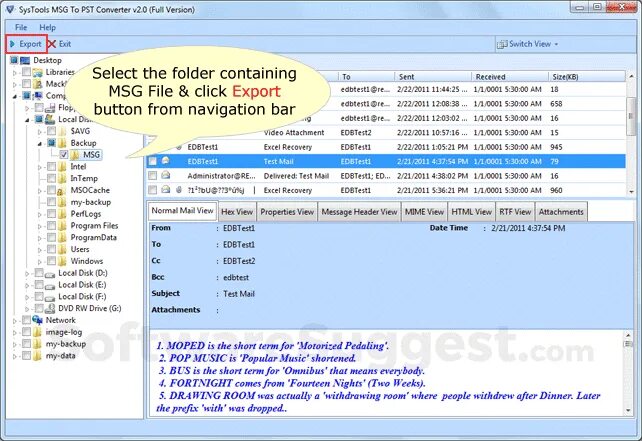Check the InTemp folder checkbox
The image size is (642, 441).
tap(52, 179)
